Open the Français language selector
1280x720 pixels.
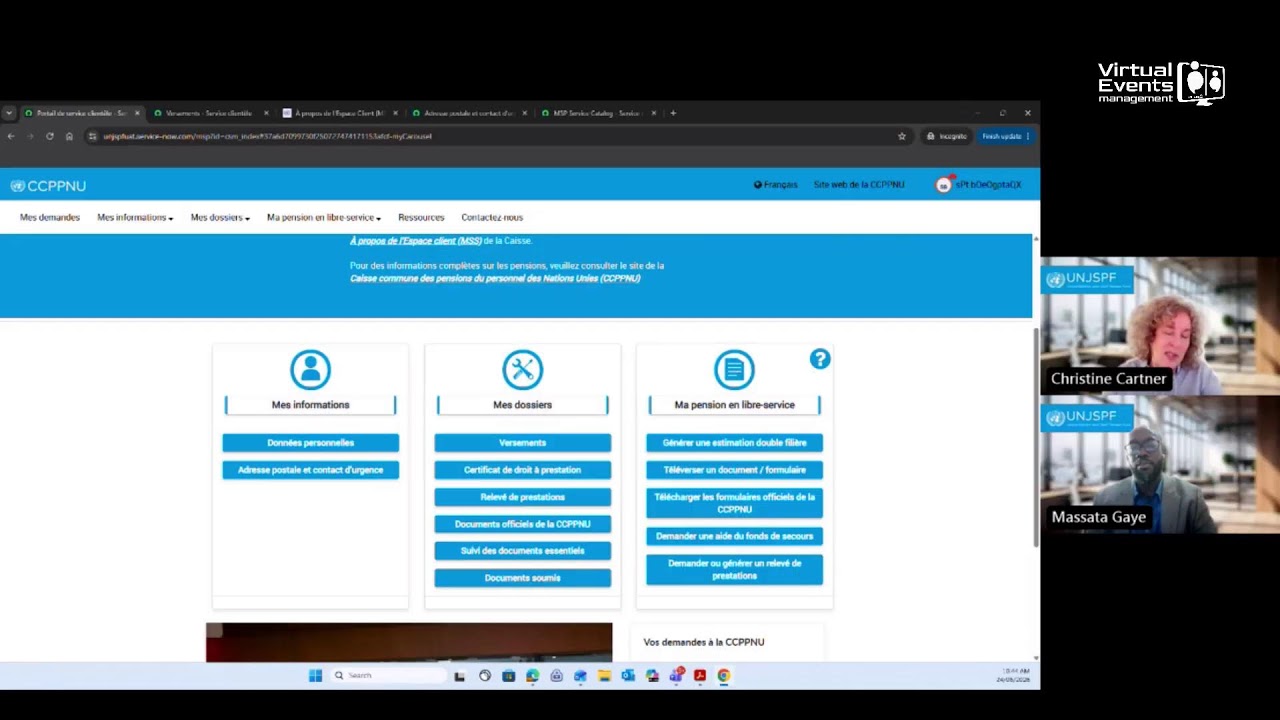[x=776, y=185]
